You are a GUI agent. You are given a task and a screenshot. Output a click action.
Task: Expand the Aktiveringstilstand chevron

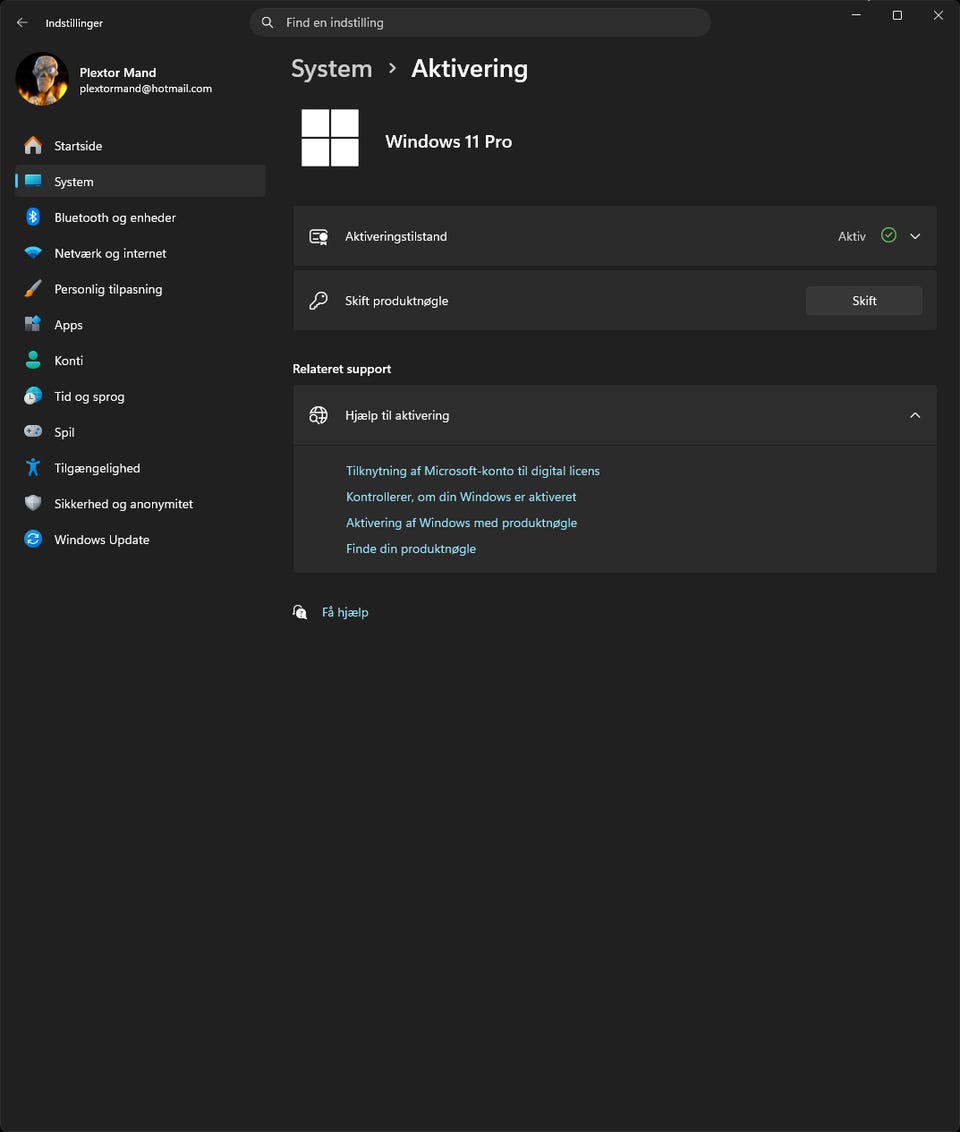tap(915, 236)
